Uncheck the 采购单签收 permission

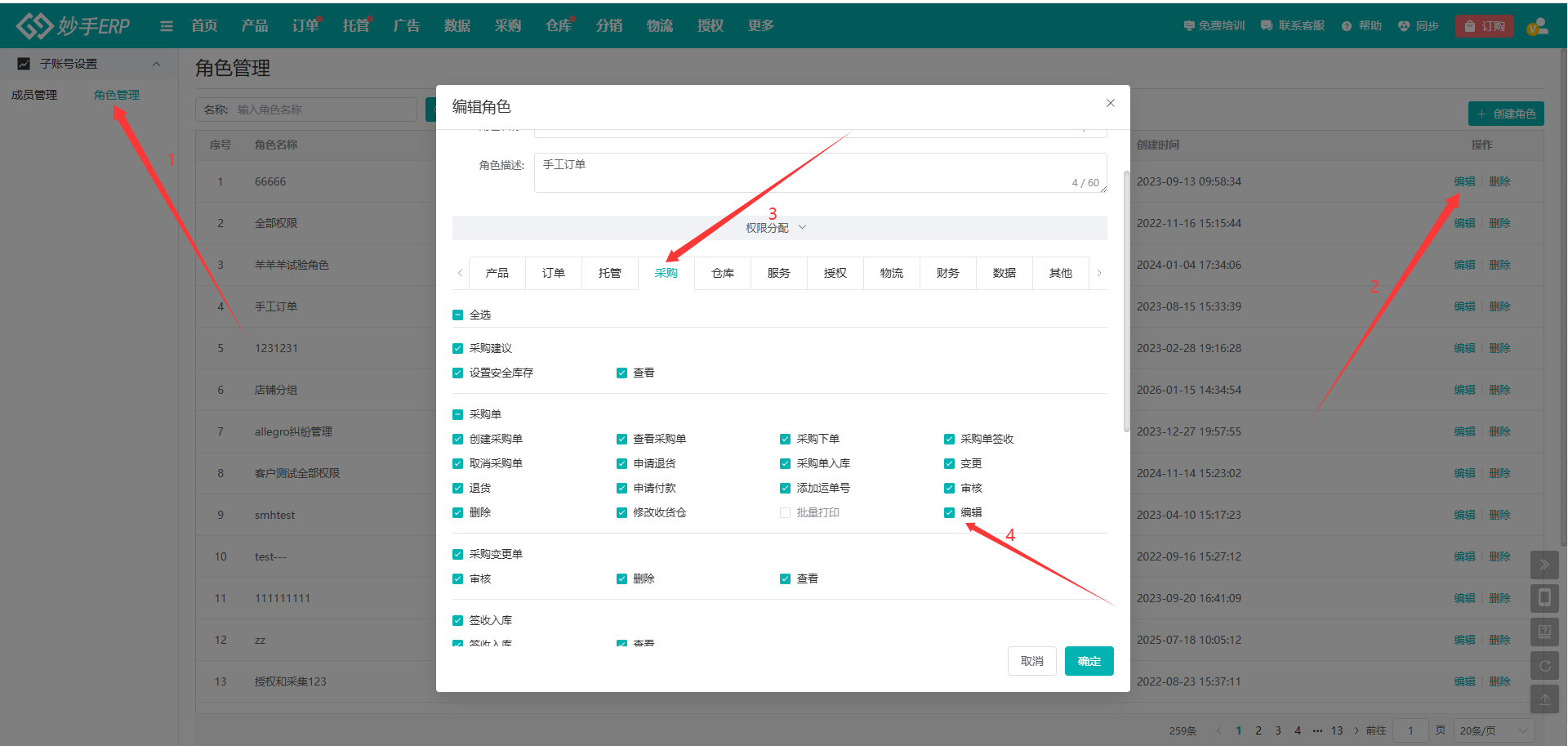click(949, 440)
